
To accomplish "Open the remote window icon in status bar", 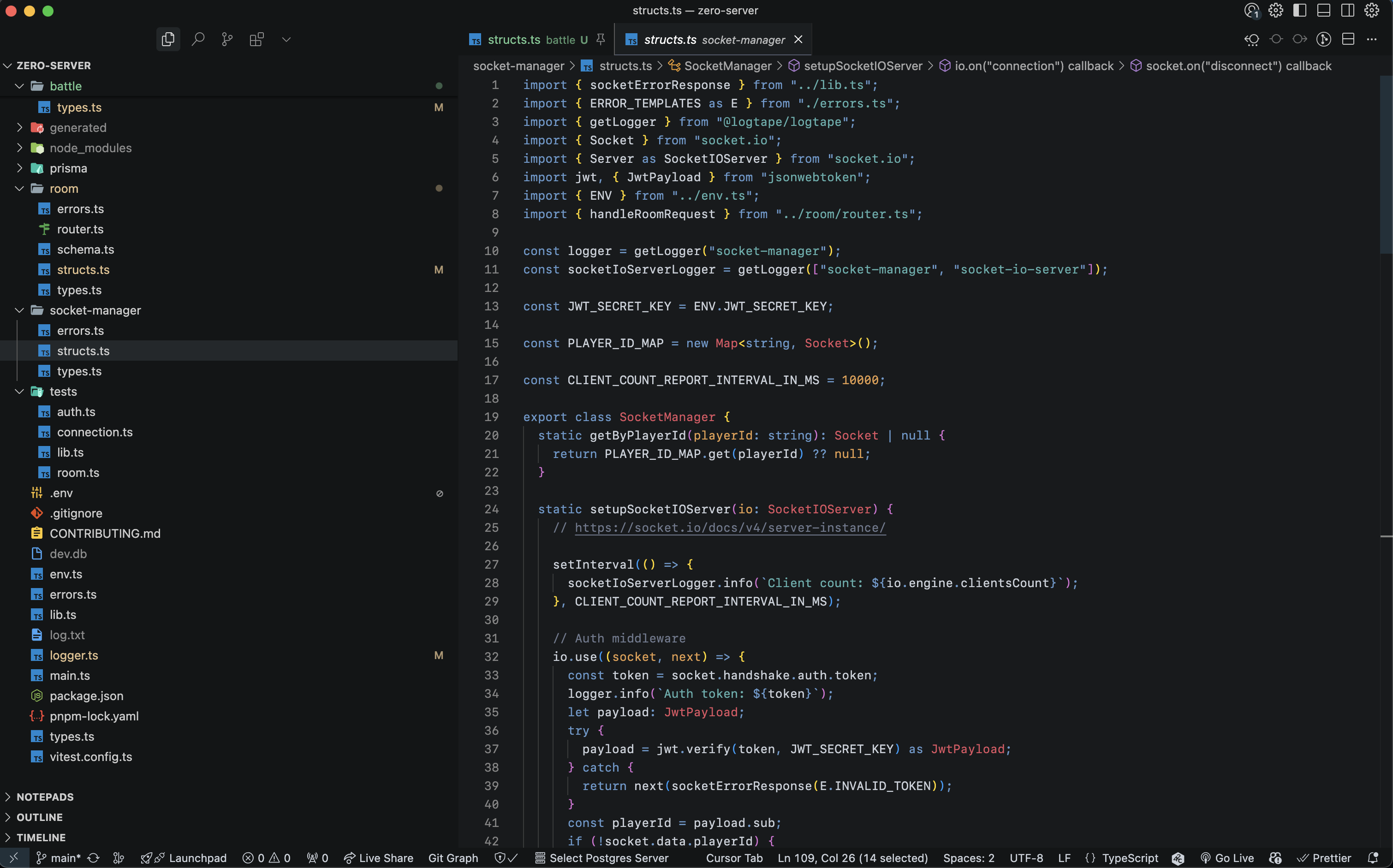I will pos(14,858).
